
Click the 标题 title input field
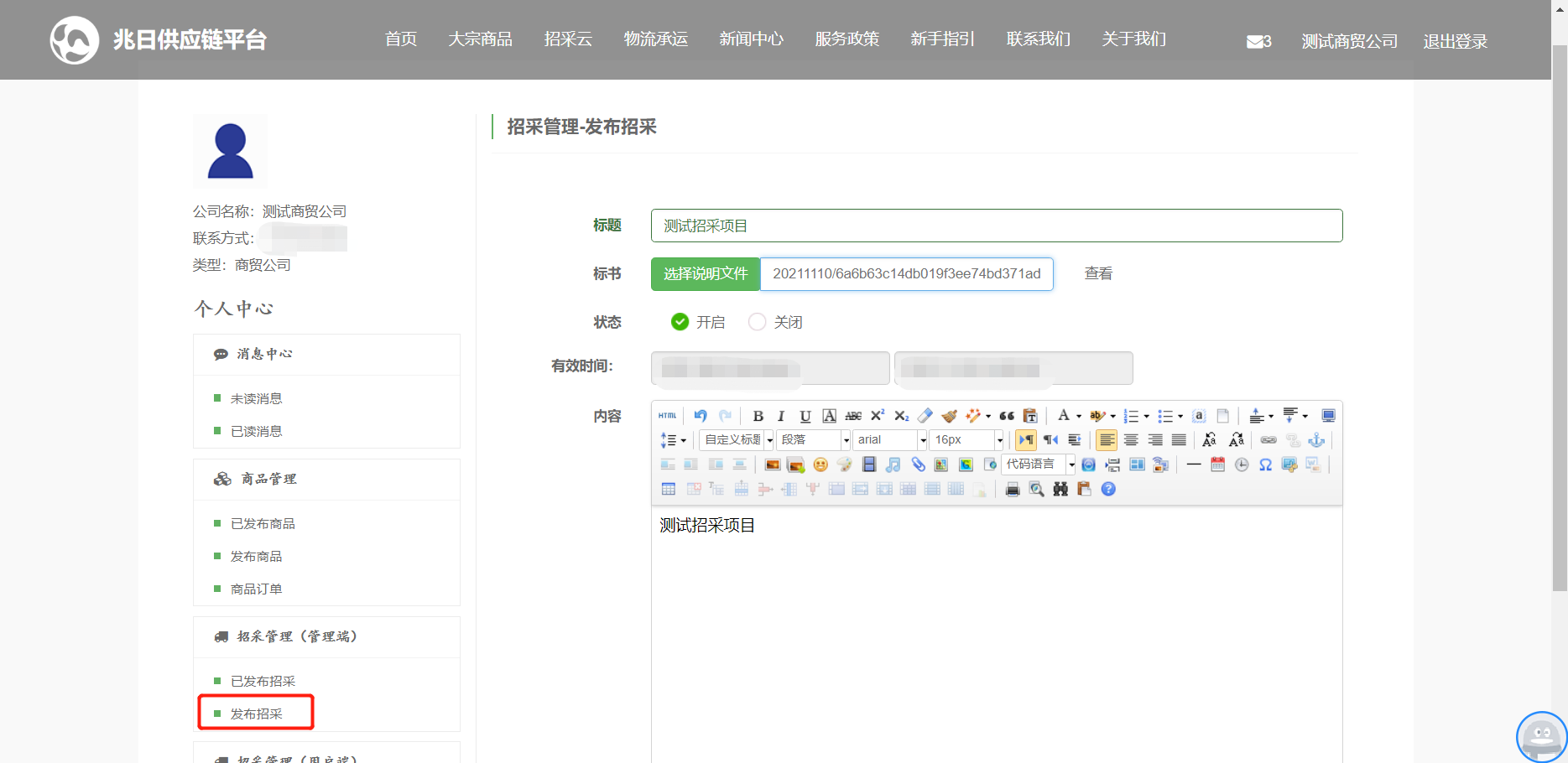click(x=996, y=226)
